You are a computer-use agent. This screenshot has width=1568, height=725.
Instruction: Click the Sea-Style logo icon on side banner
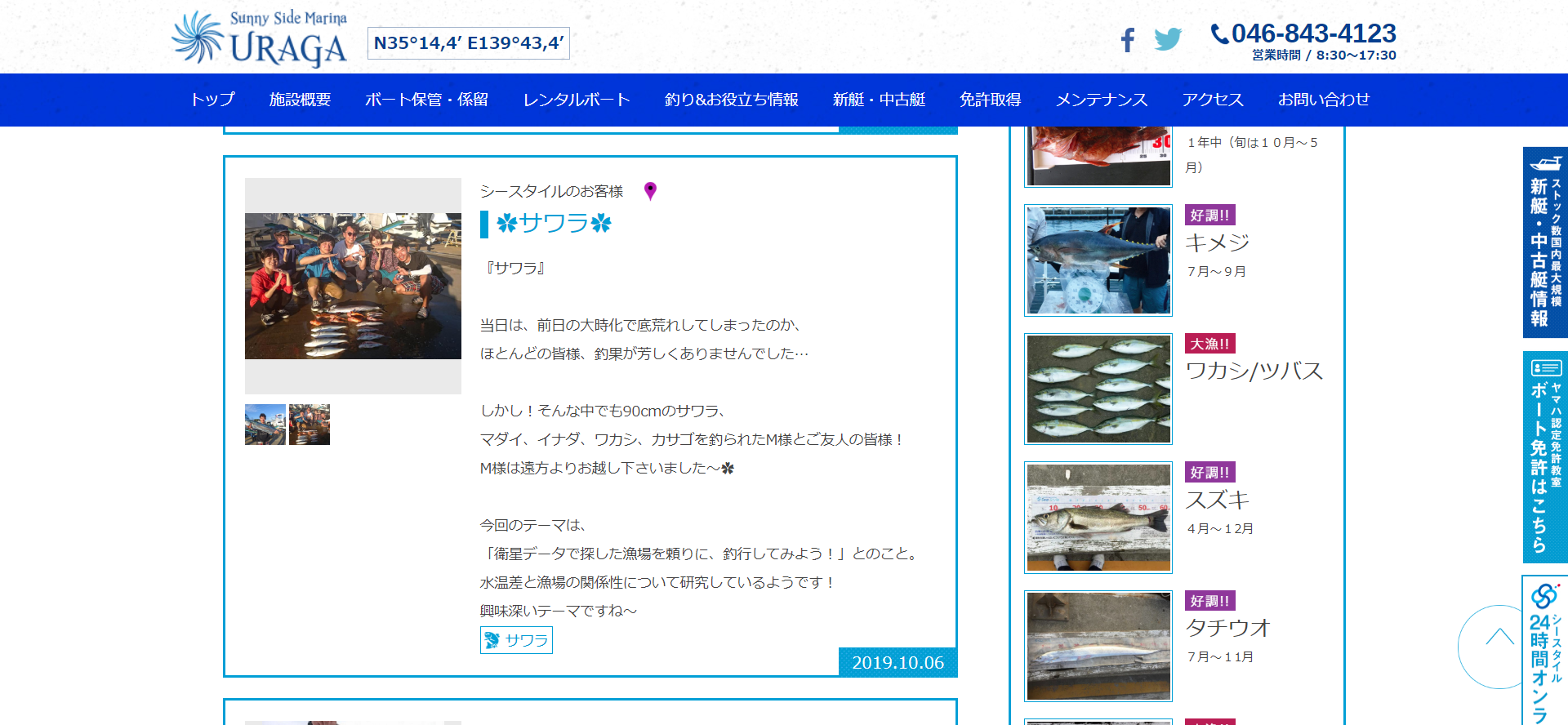[x=1543, y=595]
